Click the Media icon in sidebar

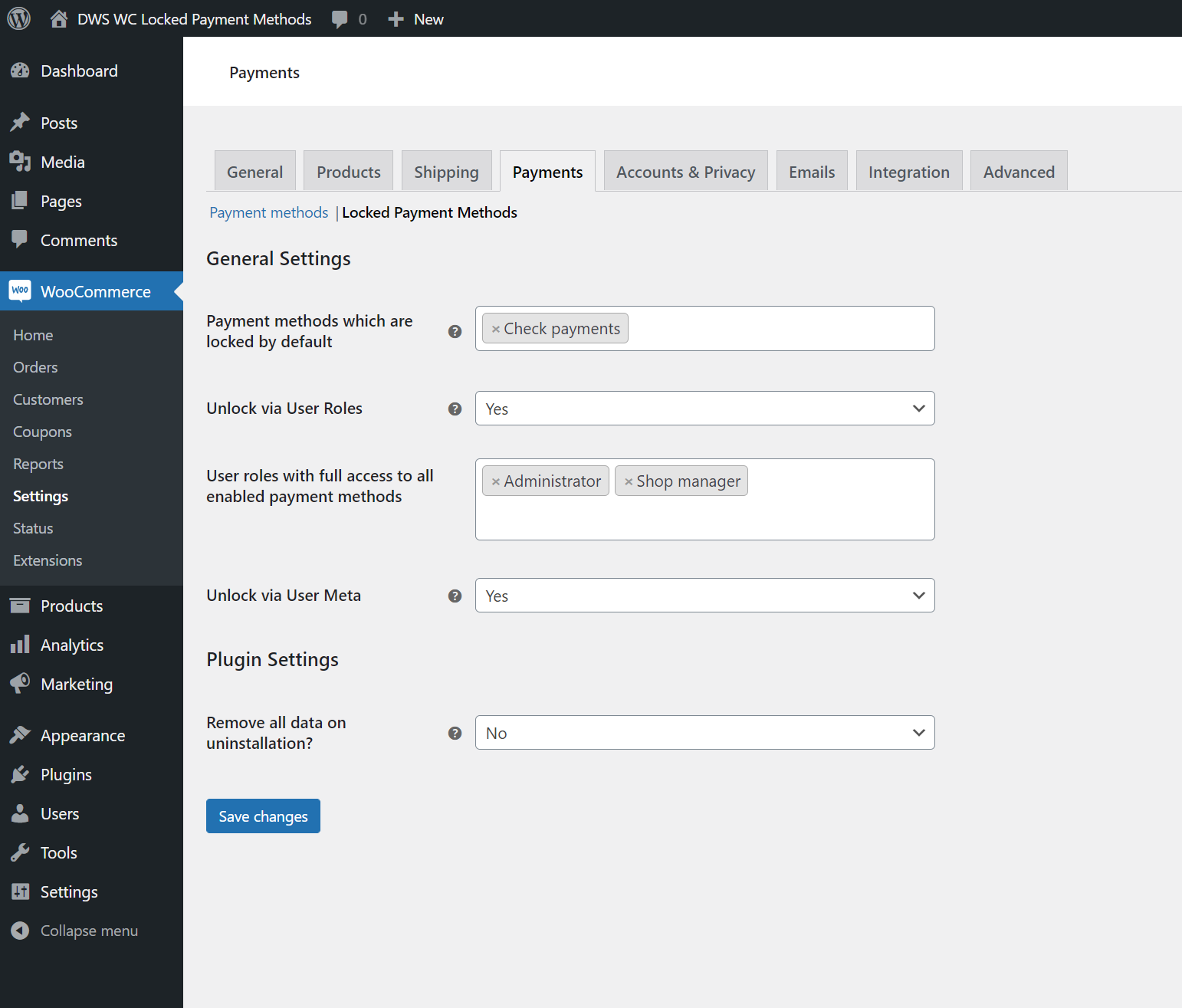click(20, 162)
